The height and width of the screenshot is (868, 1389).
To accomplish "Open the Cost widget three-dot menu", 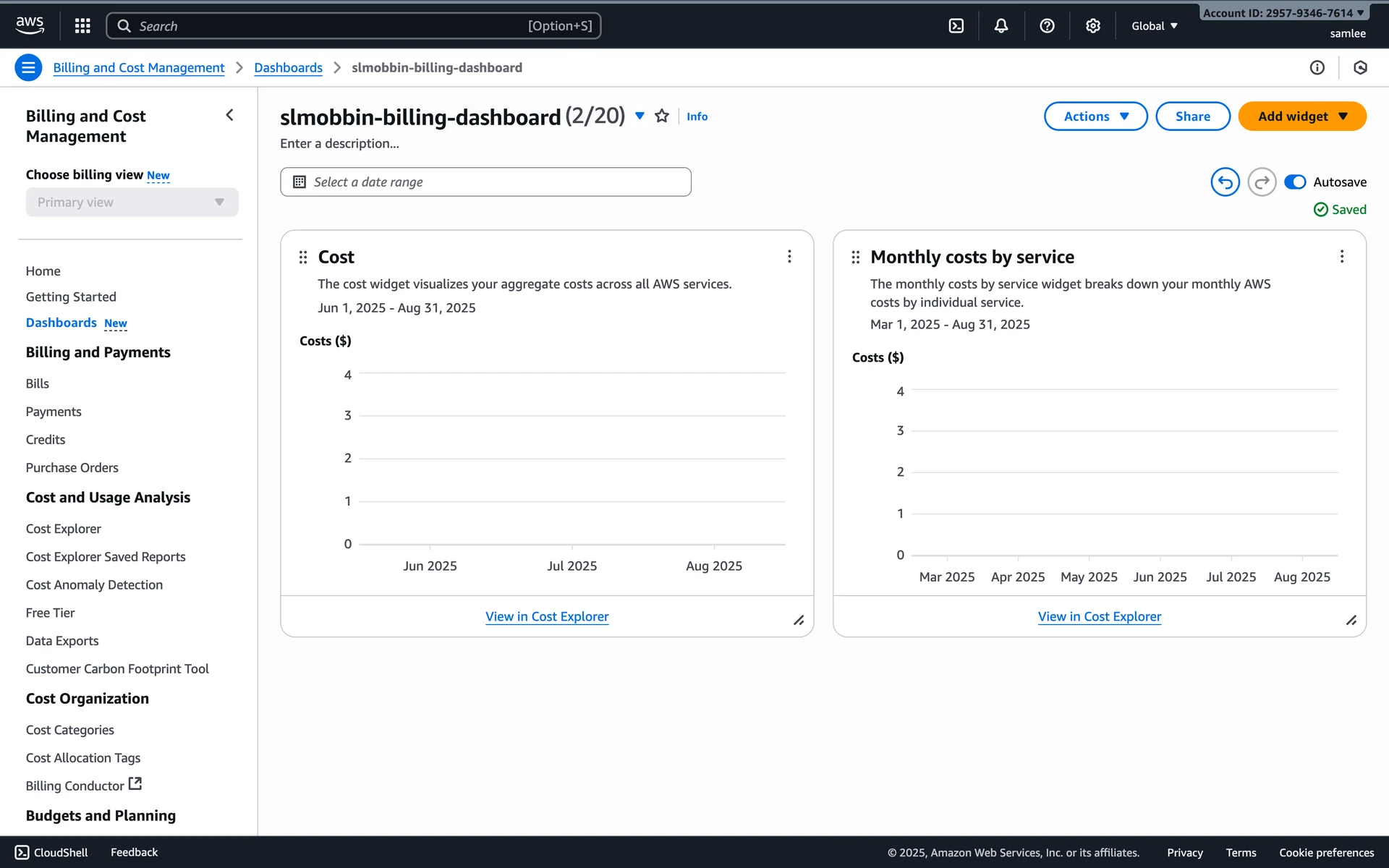I will coord(789,257).
